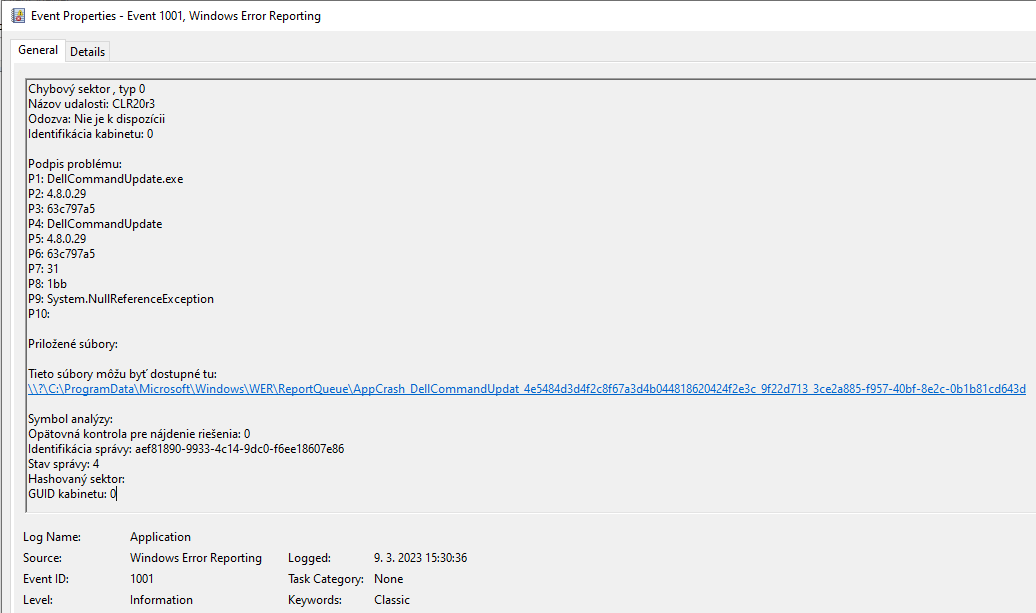Viewport: 1036px width, 613px height.
Task: Click the 'Podpis problému:' heading
Action: coord(75,164)
